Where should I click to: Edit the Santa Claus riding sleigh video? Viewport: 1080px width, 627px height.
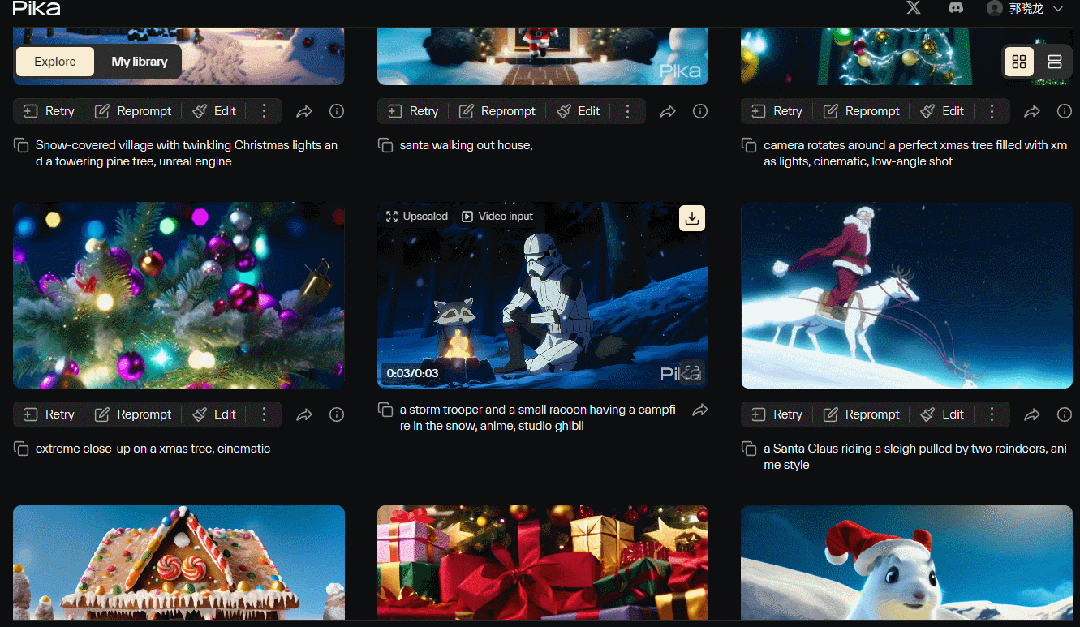[942, 414]
